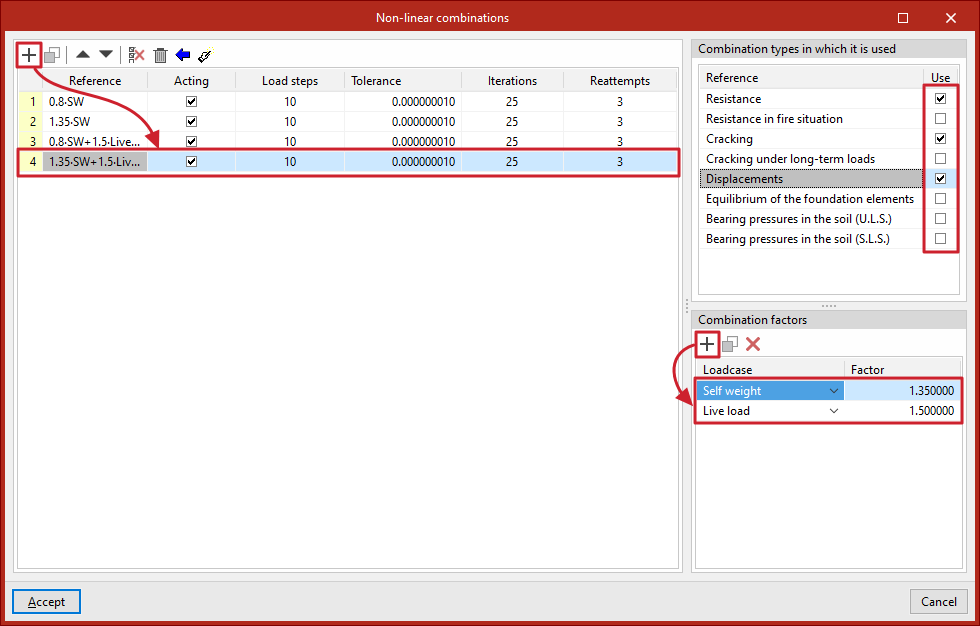
Task: Click the Loadcase column header
Action: click(770, 369)
